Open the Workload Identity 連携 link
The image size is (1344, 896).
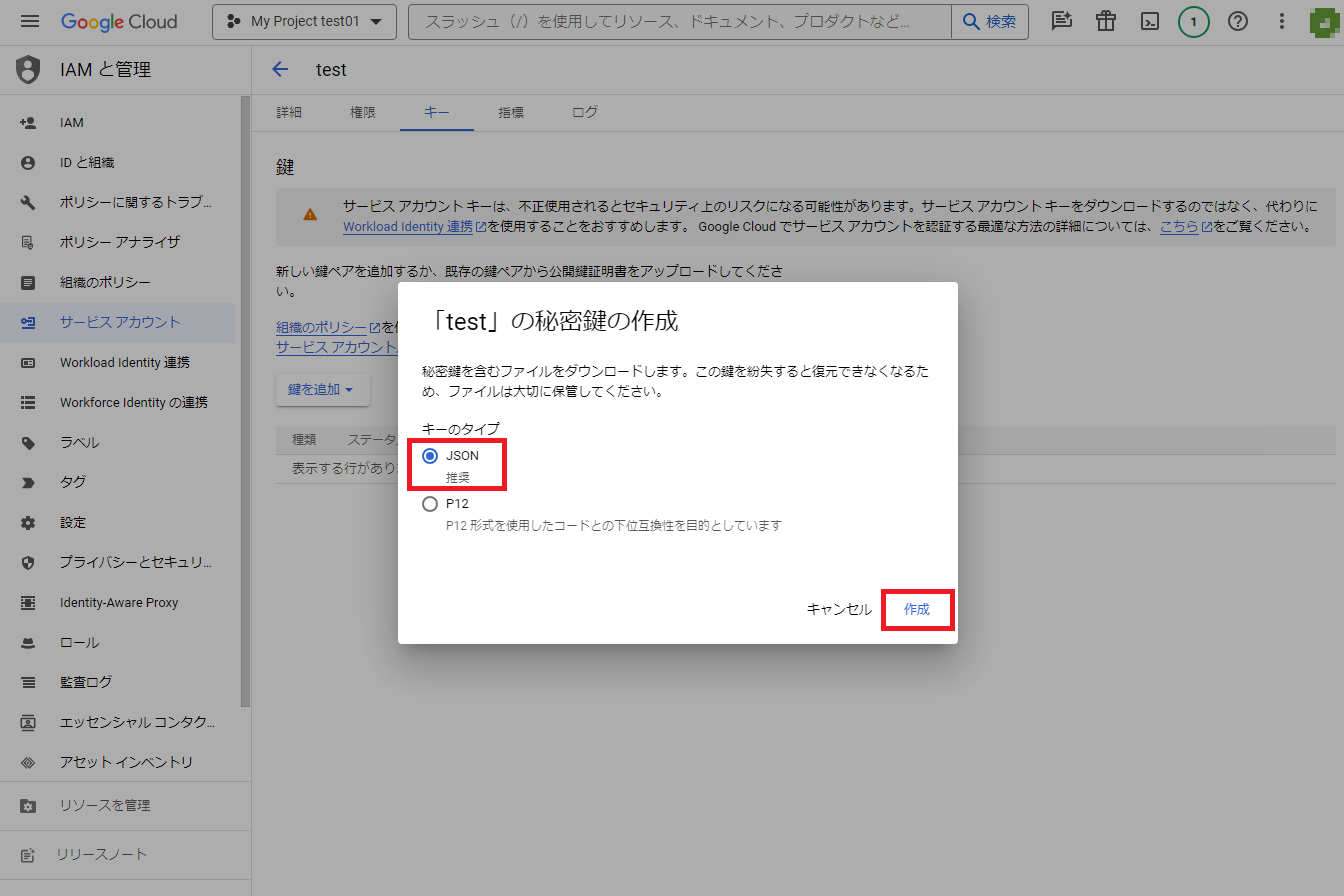408,227
